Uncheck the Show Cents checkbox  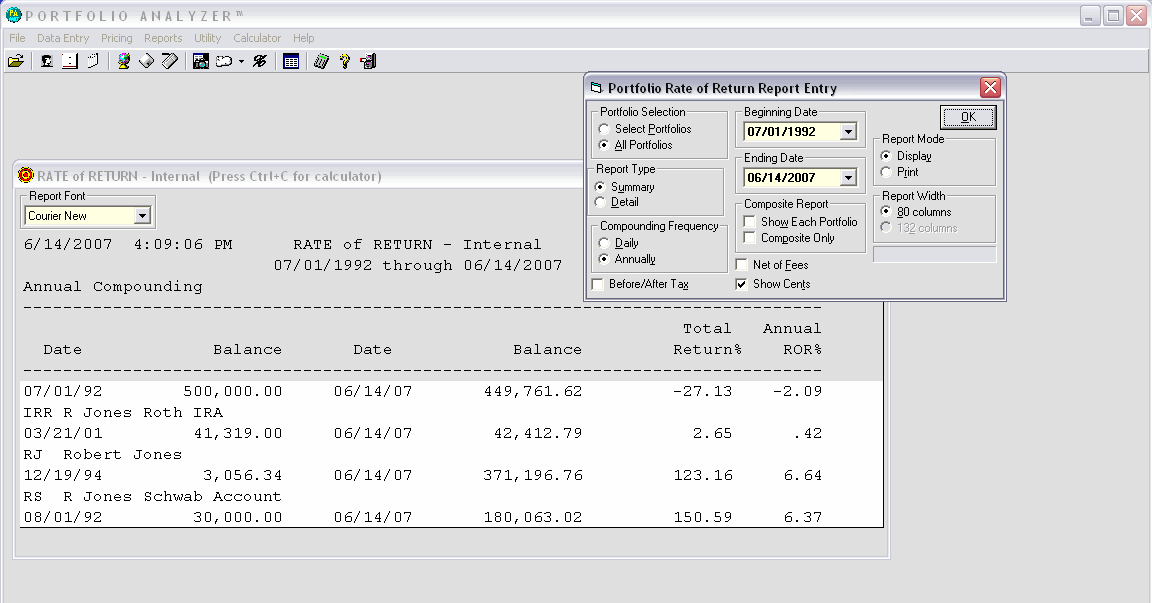741,284
